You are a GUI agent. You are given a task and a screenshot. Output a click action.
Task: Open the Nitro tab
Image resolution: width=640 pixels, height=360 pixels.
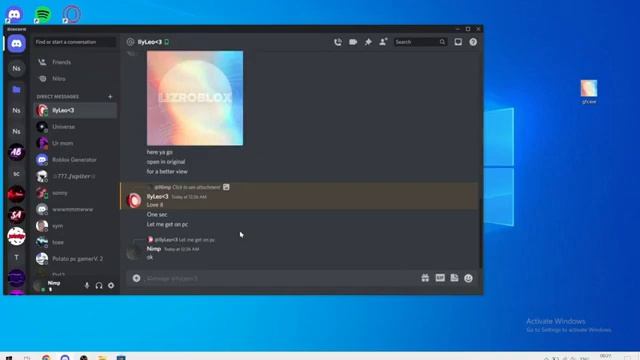(x=75, y=78)
